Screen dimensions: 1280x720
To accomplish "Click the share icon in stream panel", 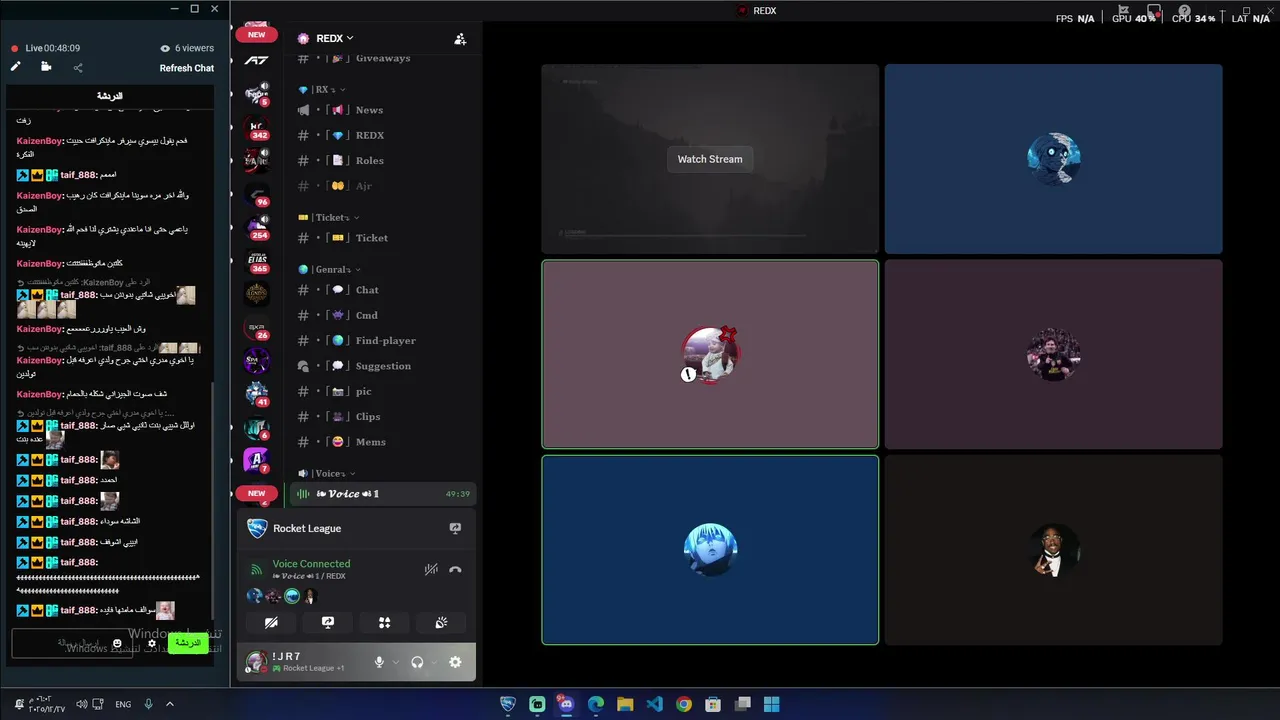I will coord(78,68).
